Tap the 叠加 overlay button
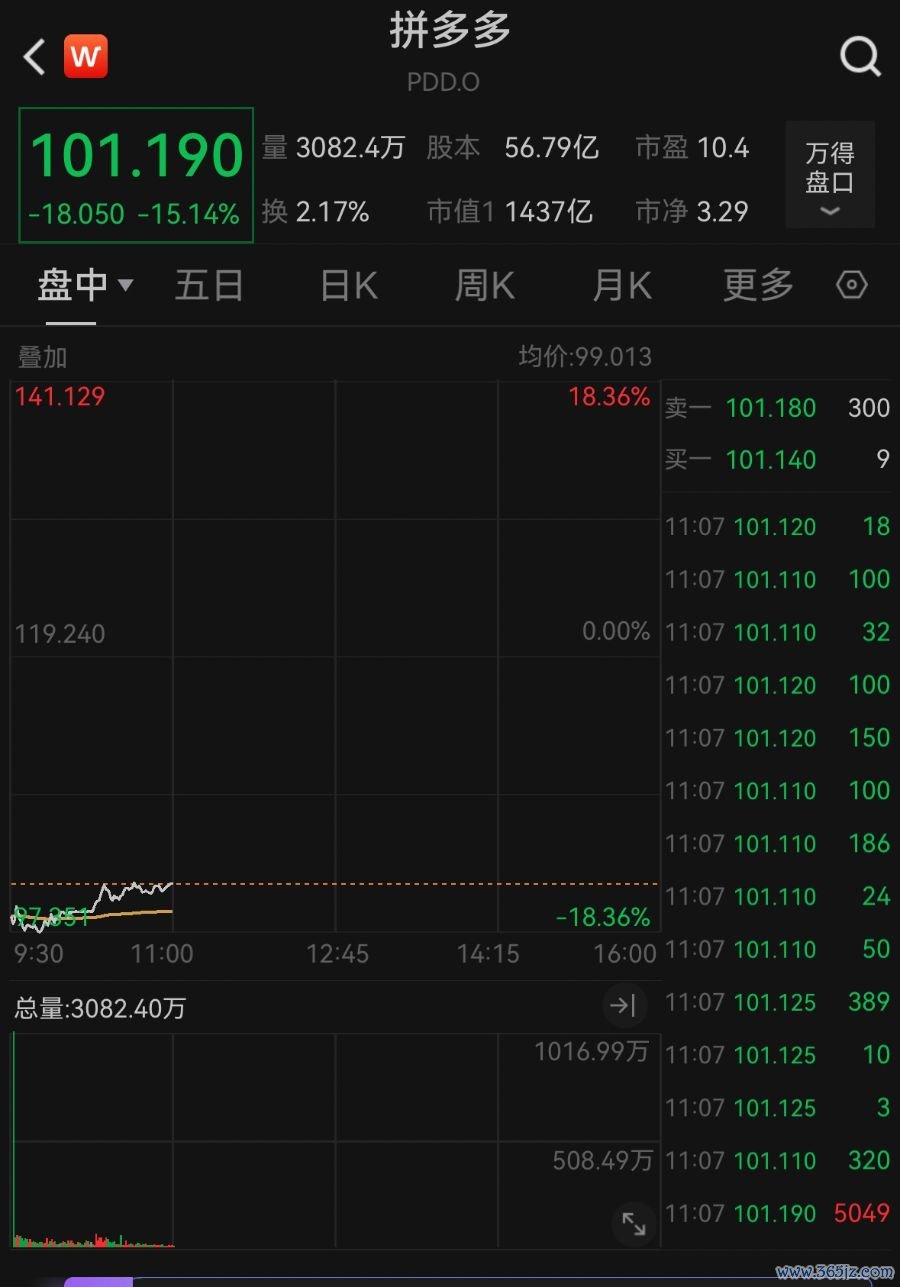 tap(43, 357)
